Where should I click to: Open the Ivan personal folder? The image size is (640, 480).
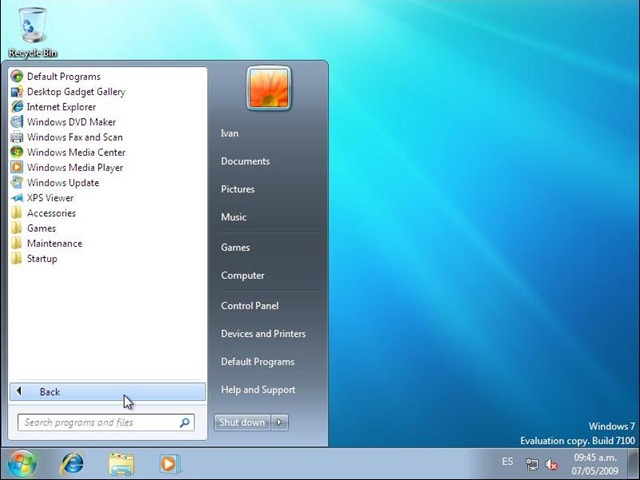pyautogui.click(x=230, y=133)
